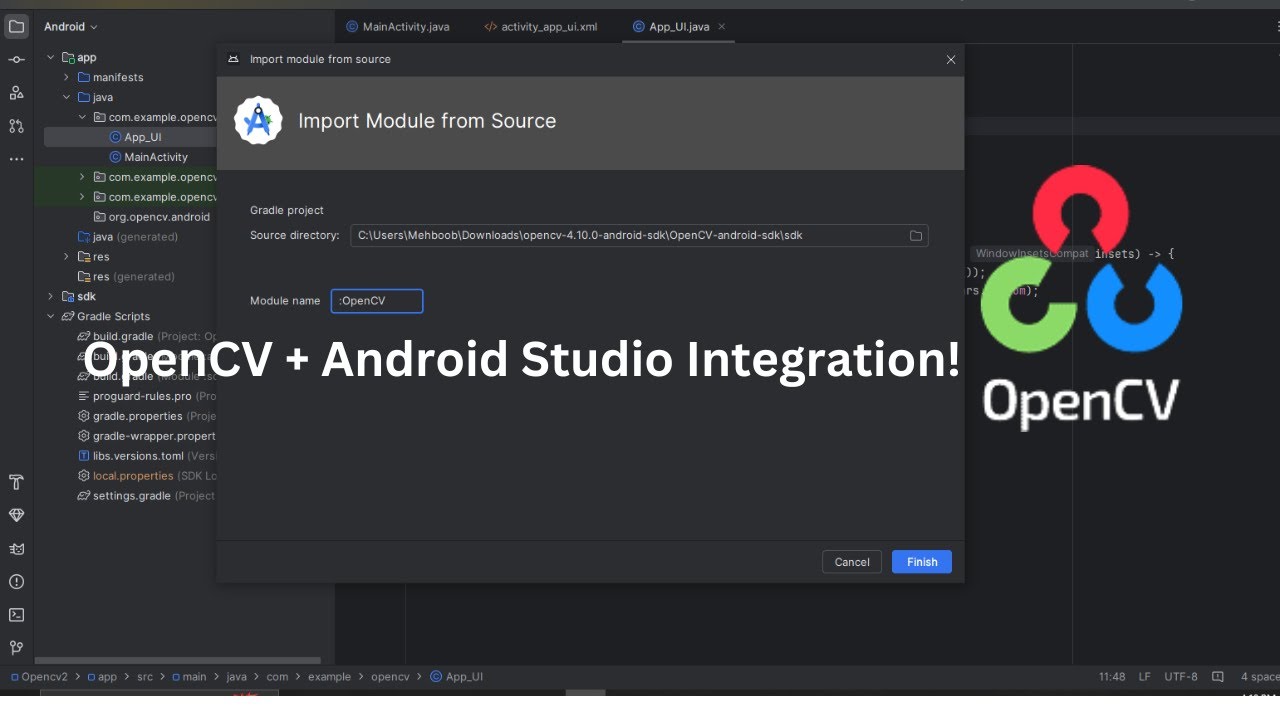Open the Pull Requests sidebar icon

pos(16,126)
